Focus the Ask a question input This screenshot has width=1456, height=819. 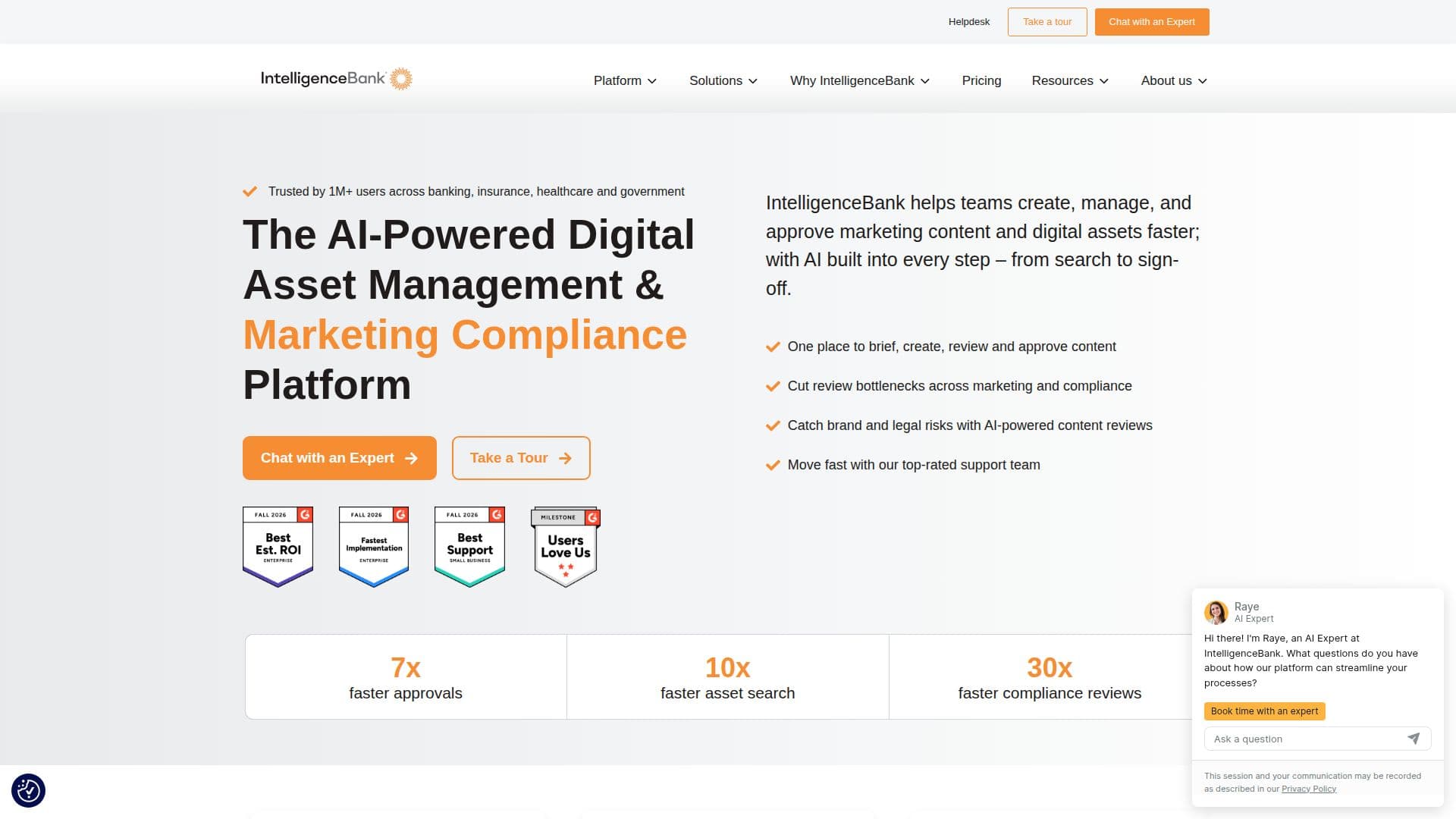point(1317,739)
